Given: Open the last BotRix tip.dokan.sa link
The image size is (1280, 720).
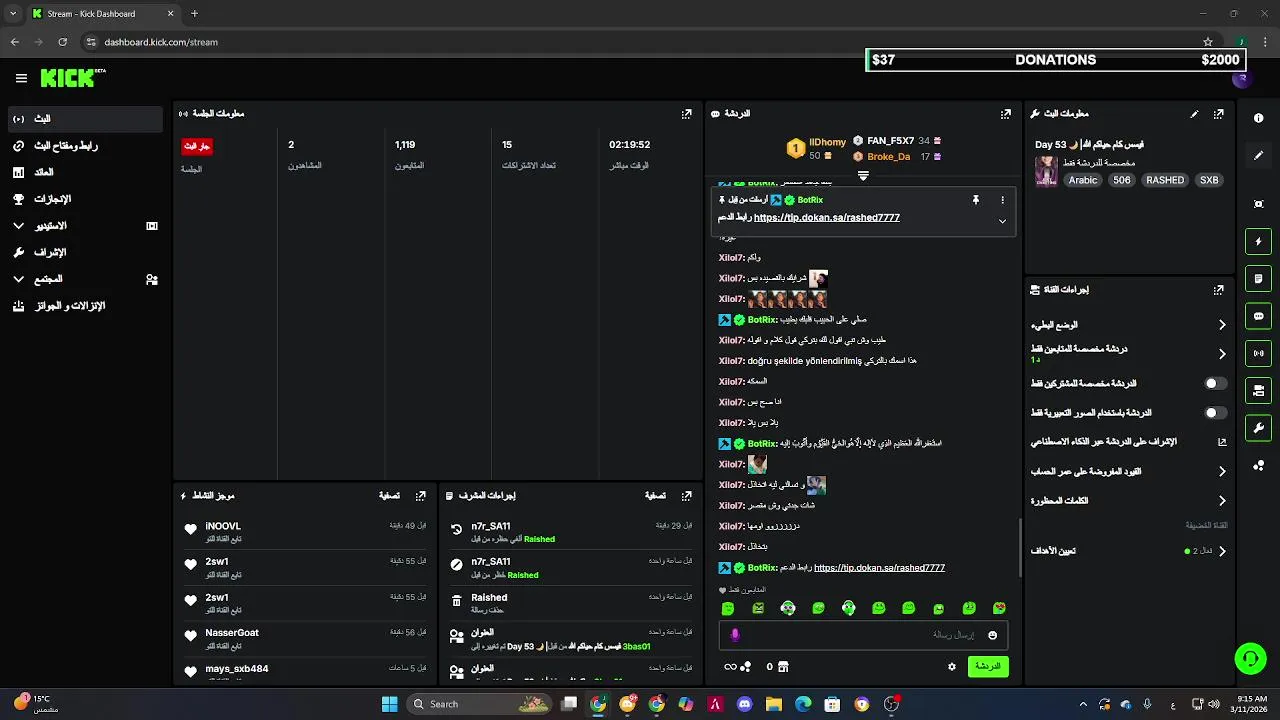Looking at the screenshot, I should pos(879,568).
